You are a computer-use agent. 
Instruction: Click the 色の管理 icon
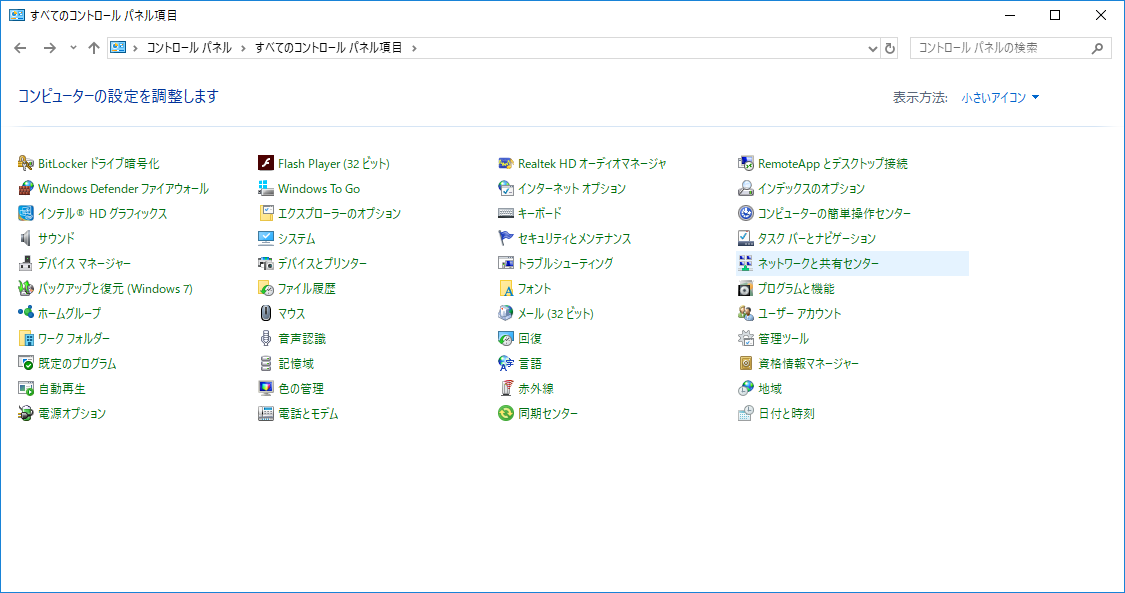point(266,389)
